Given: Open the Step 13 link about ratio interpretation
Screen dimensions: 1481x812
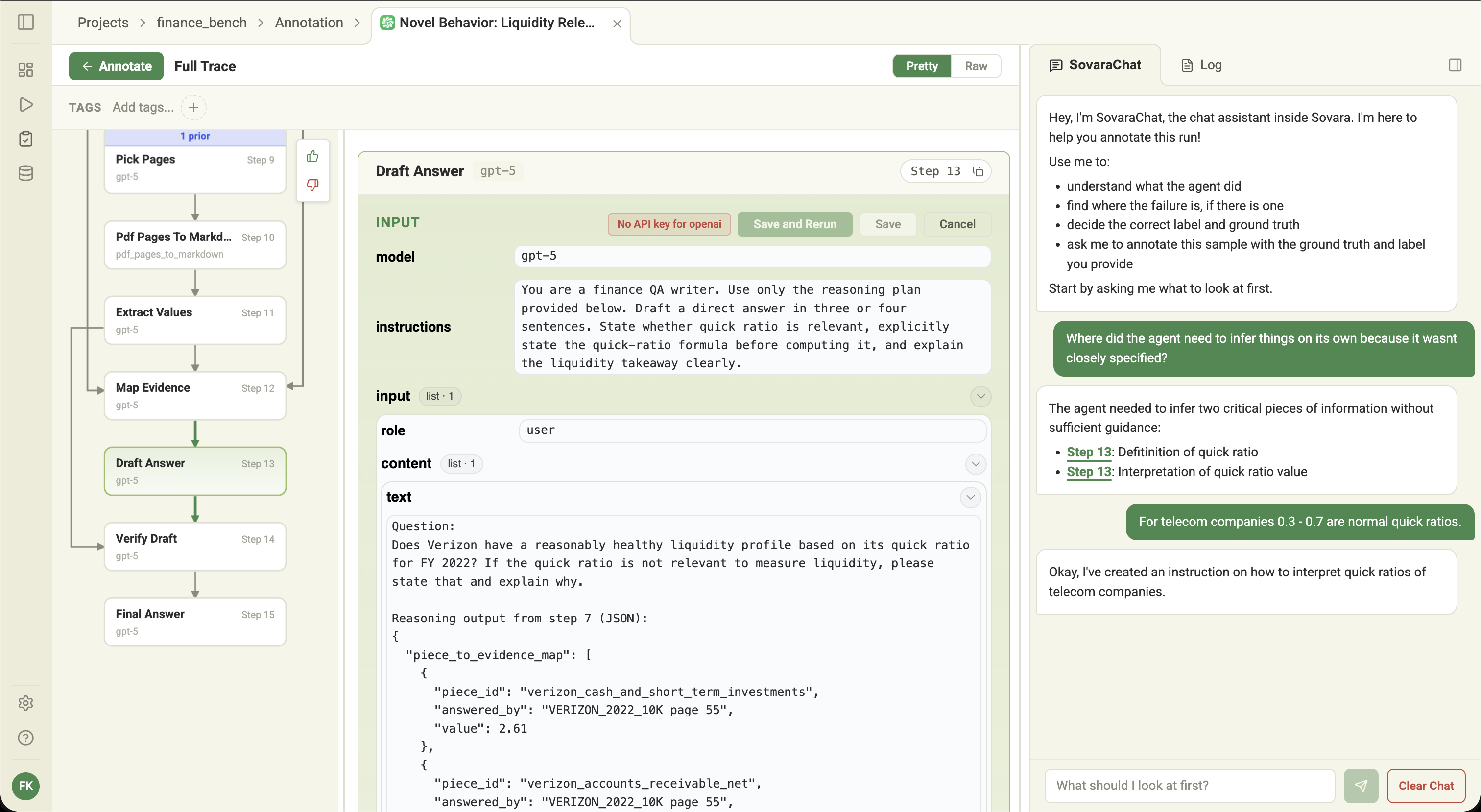Looking at the screenshot, I should pyautogui.click(x=1089, y=472).
